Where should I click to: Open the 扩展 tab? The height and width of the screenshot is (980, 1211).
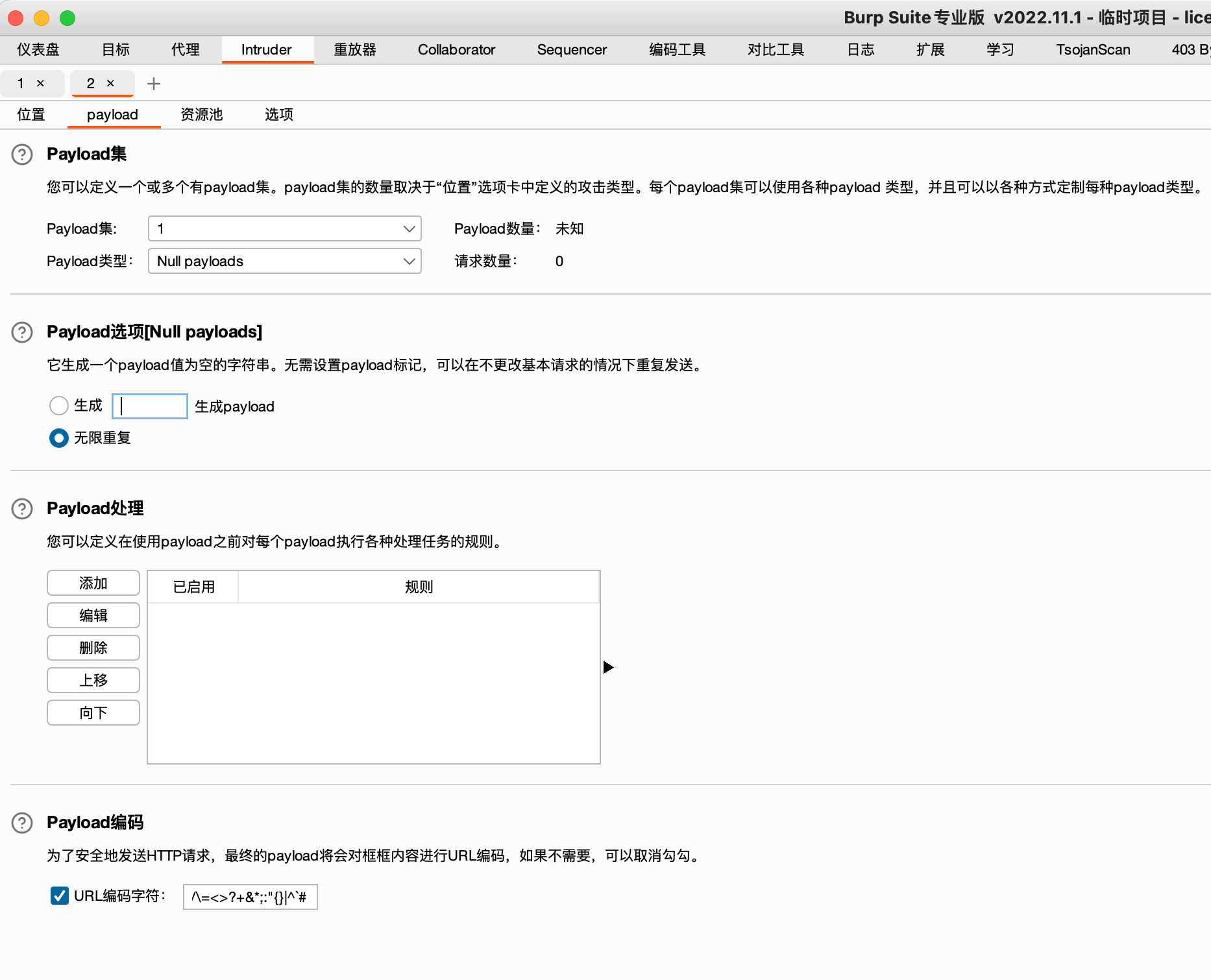click(931, 50)
